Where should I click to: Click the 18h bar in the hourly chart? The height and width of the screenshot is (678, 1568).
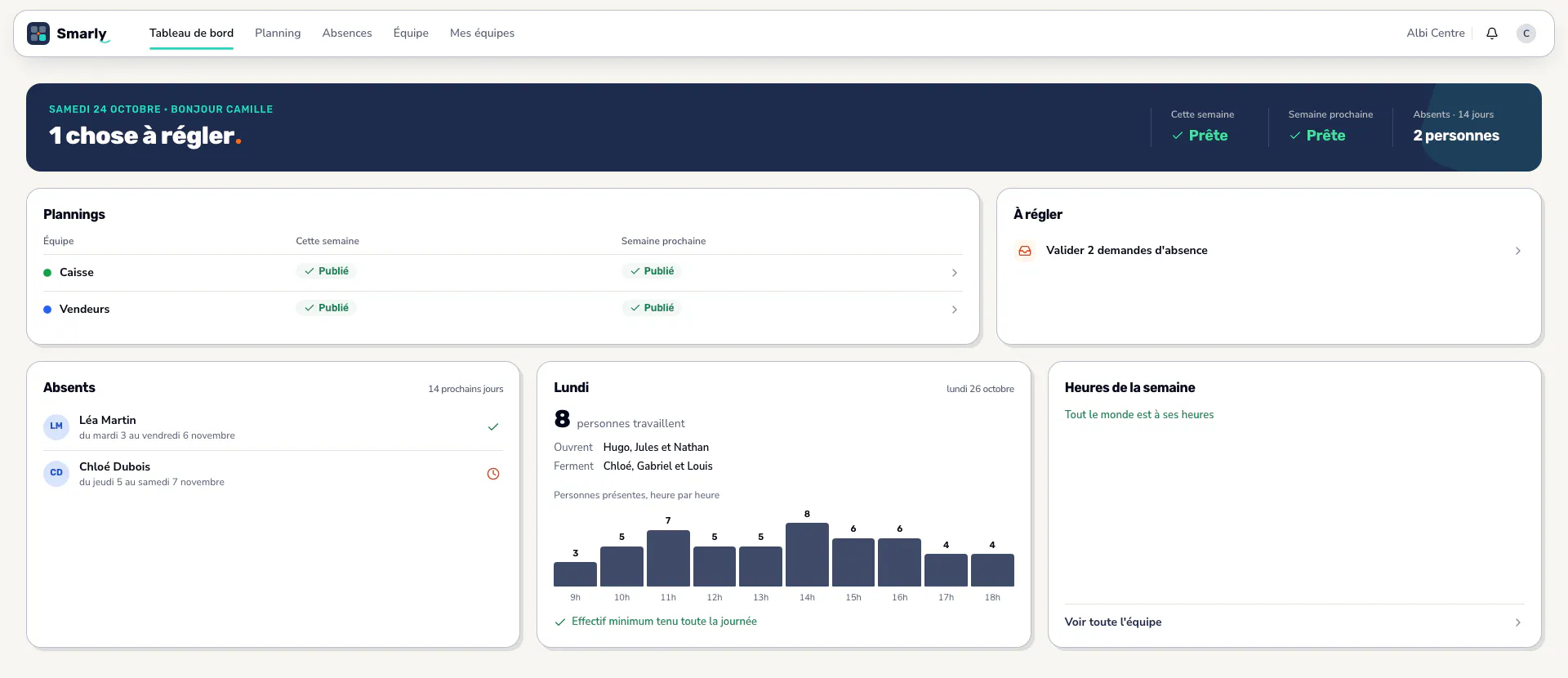(992, 570)
